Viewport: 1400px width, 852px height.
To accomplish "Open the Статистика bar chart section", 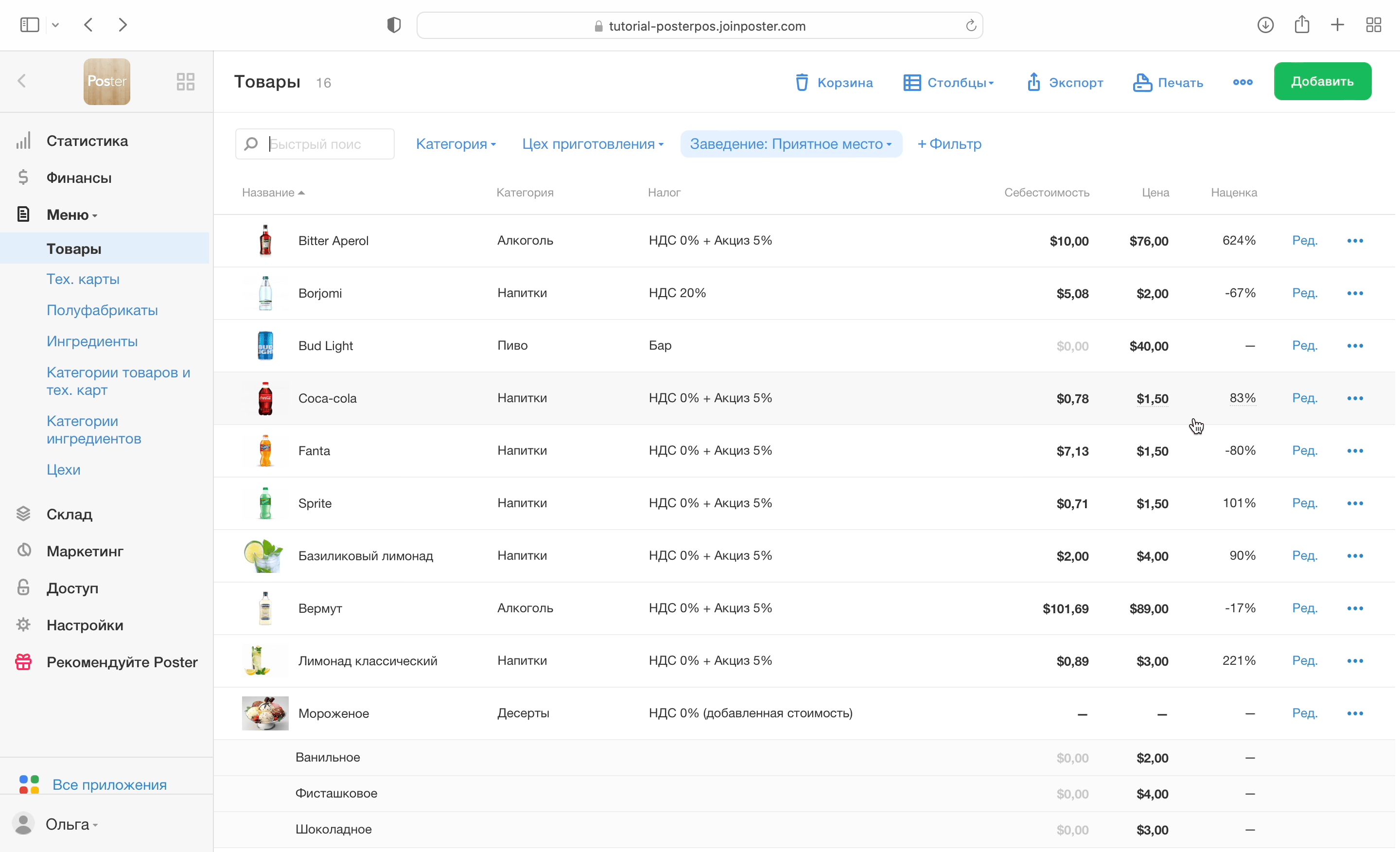I will coord(87,141).
